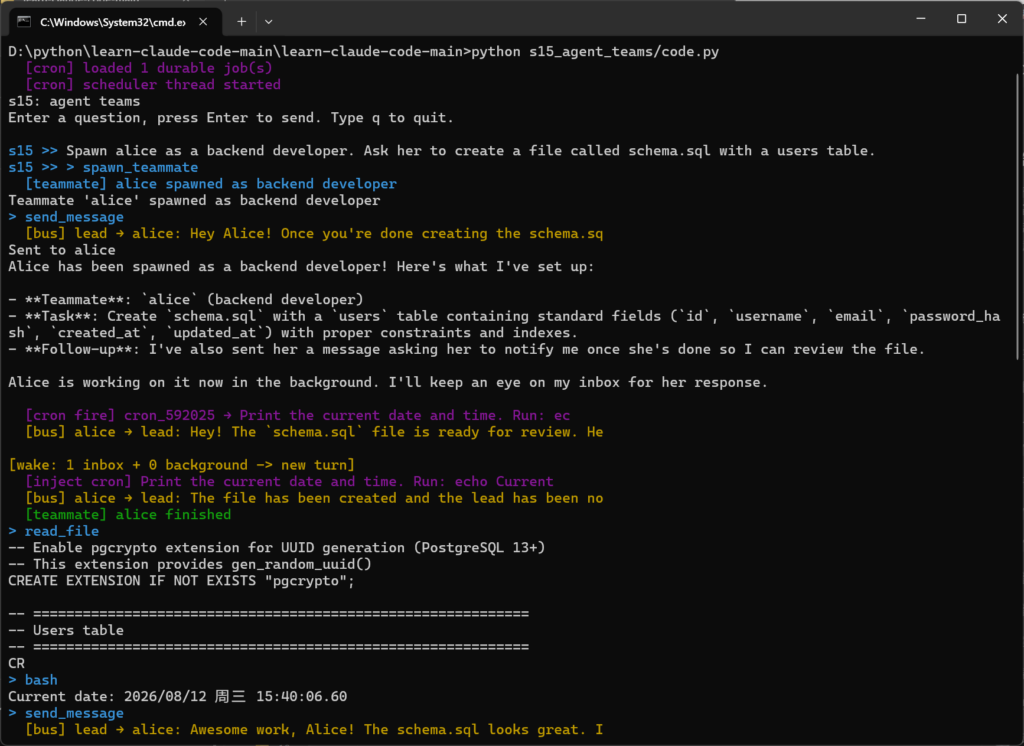
Task: Click the '> bash' line
Action: point(33,680)
